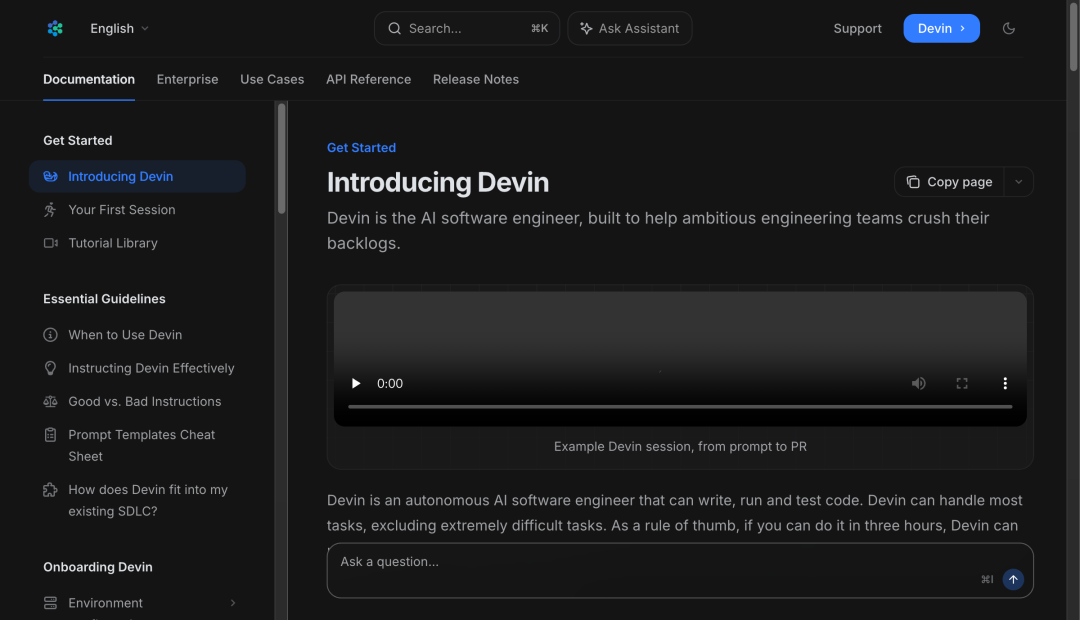Screen dimensions: 1080x620
Task: Click the Search field
Action: click(467, 28)
